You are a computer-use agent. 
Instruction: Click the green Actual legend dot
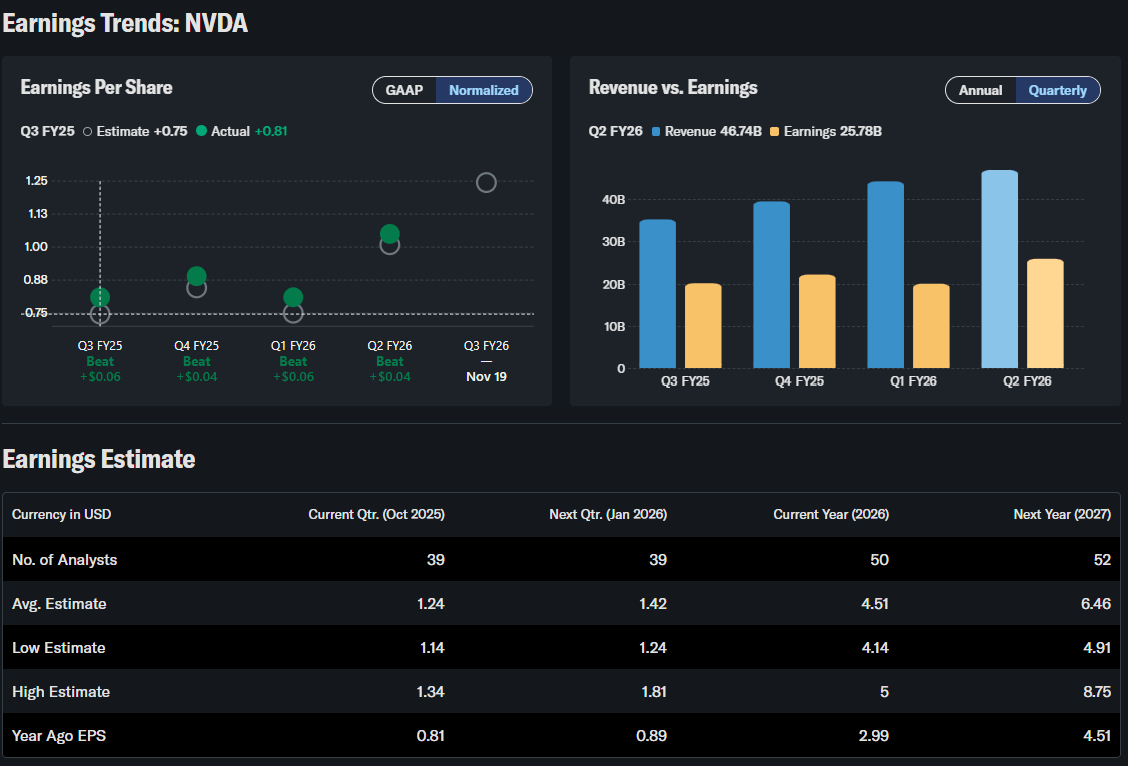202,131
